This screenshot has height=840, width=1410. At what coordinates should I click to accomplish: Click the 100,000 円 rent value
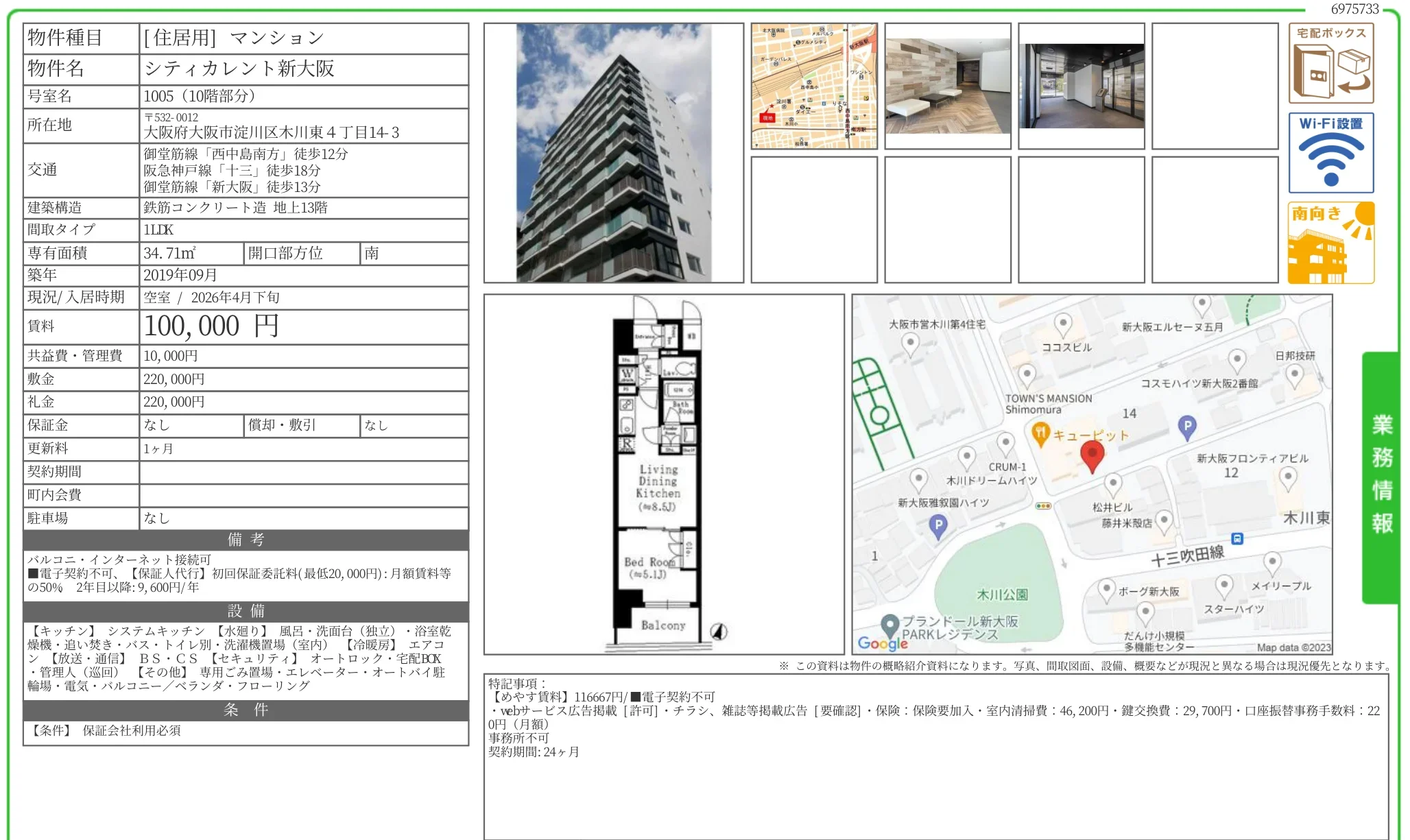point(211,326)
